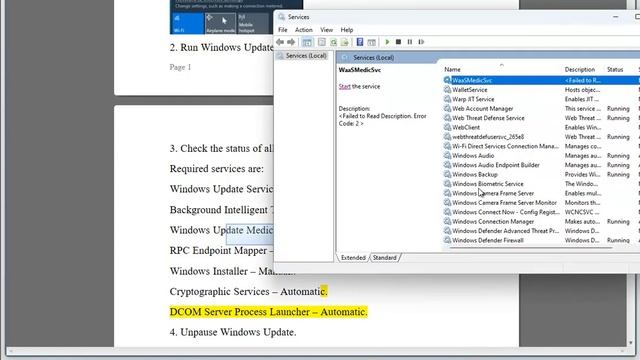Select Services (Local) in the console tree
The height and width of the screenshot is (360, 640).
[x=306, y=56]
